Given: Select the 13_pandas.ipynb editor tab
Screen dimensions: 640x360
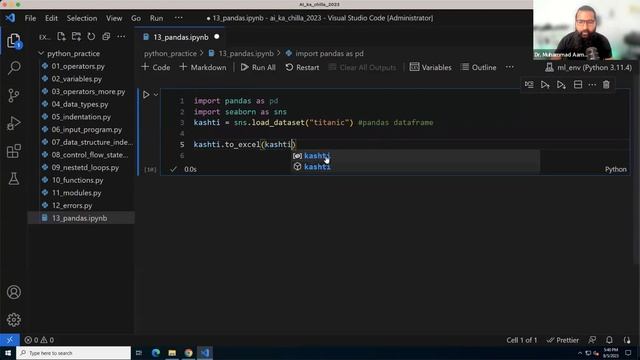Looking at the screenshot, I should [x=181, y=37].
